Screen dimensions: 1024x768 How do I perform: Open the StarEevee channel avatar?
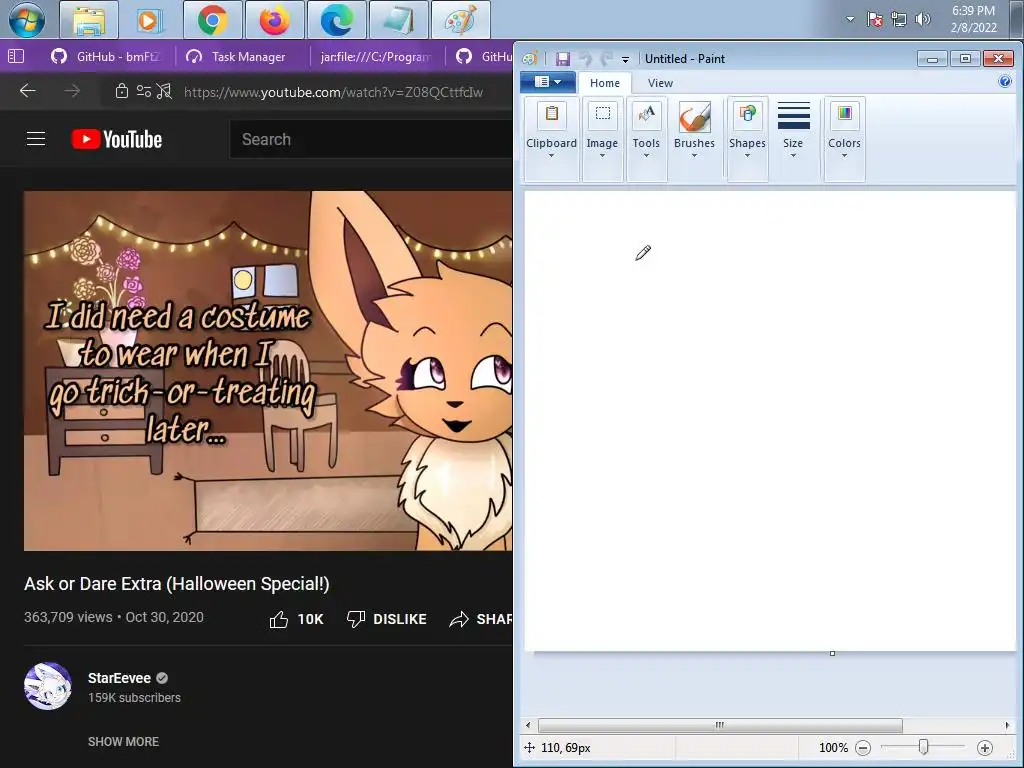48,686
